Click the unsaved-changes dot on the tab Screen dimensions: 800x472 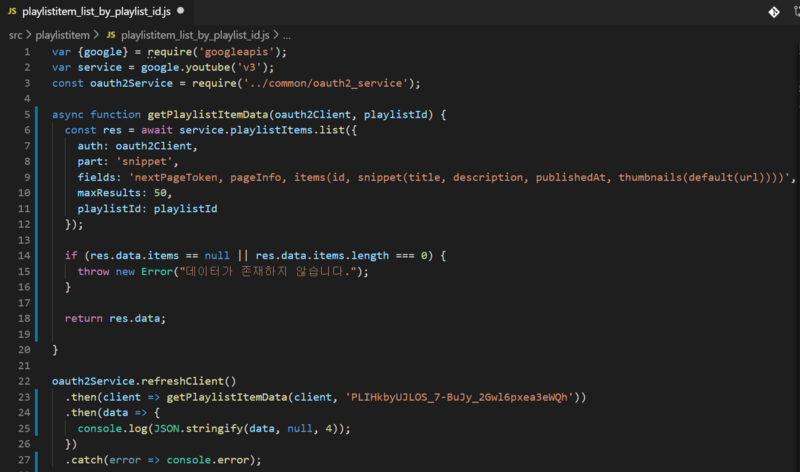181,11
